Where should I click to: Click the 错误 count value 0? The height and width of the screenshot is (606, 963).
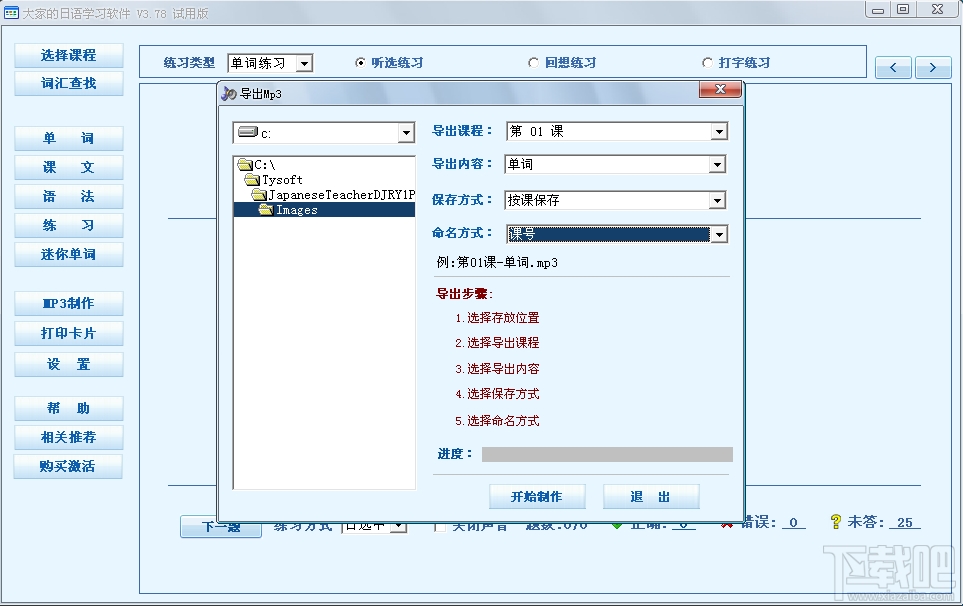(793, 522)
